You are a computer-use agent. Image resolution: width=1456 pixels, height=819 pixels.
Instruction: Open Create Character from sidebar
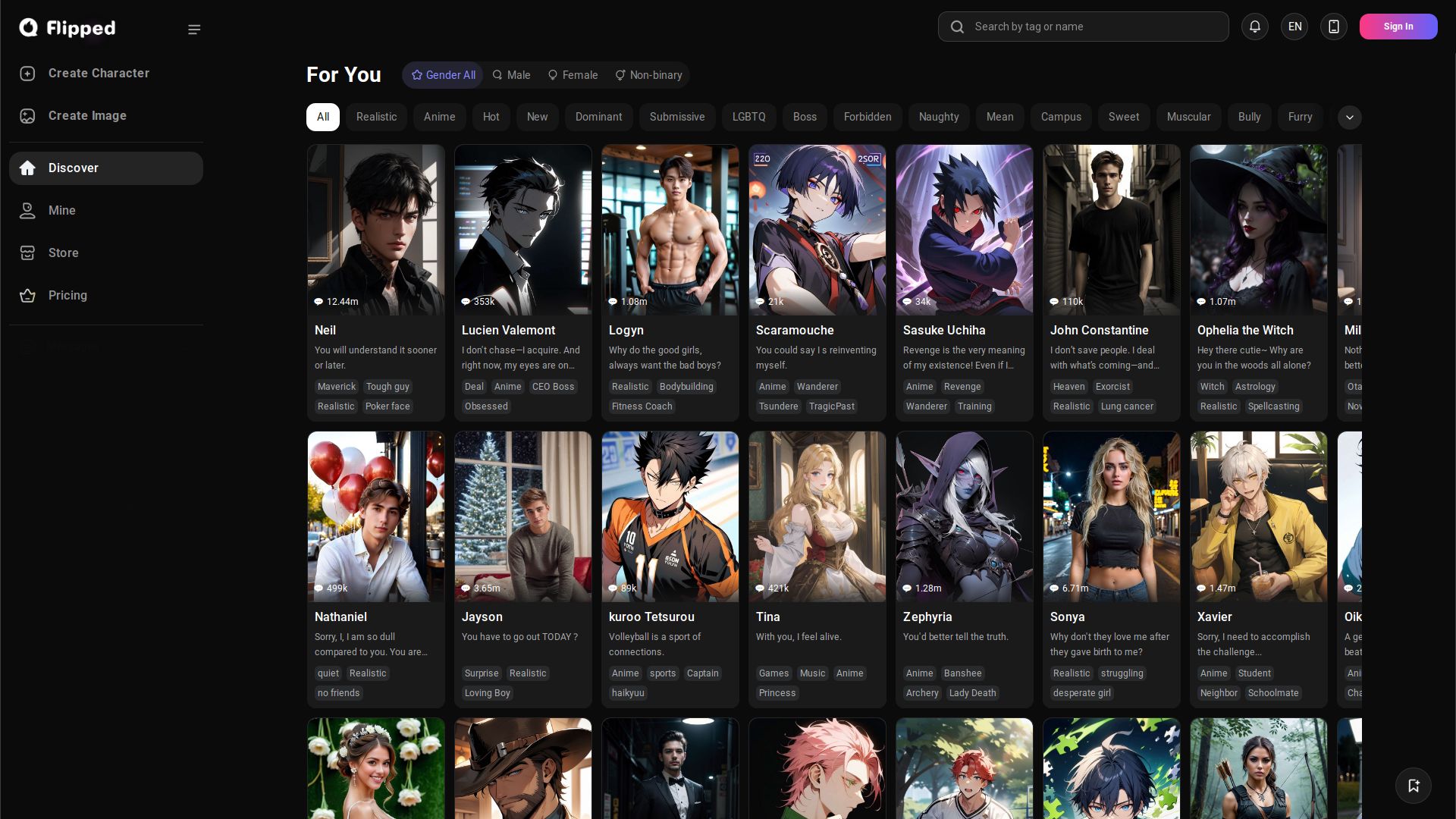[99, 74]
